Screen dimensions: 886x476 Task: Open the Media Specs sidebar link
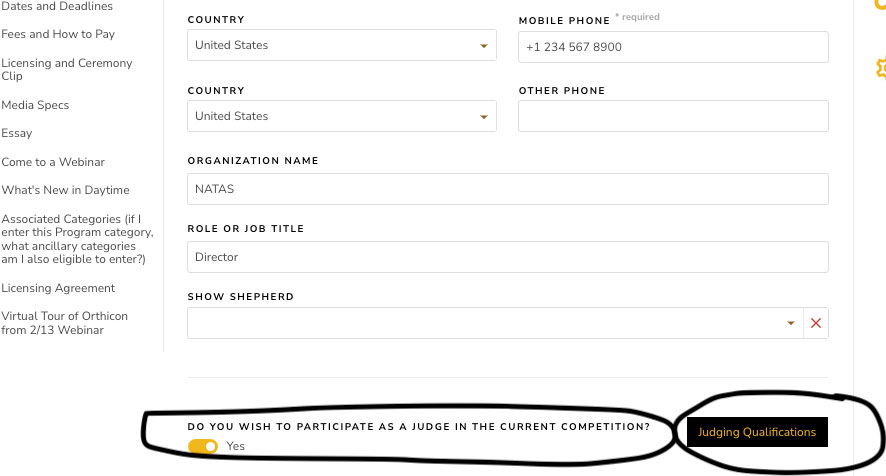pos(35,105)
